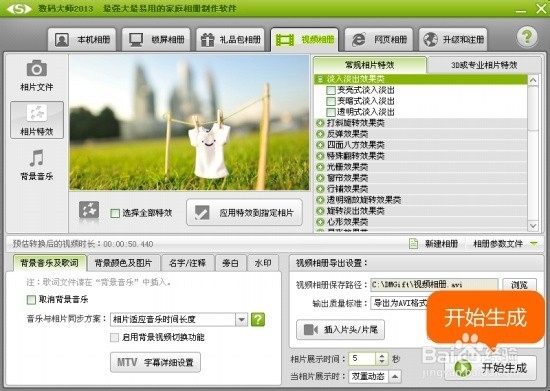Open 锁屏相册 tab

click(156, 40)
